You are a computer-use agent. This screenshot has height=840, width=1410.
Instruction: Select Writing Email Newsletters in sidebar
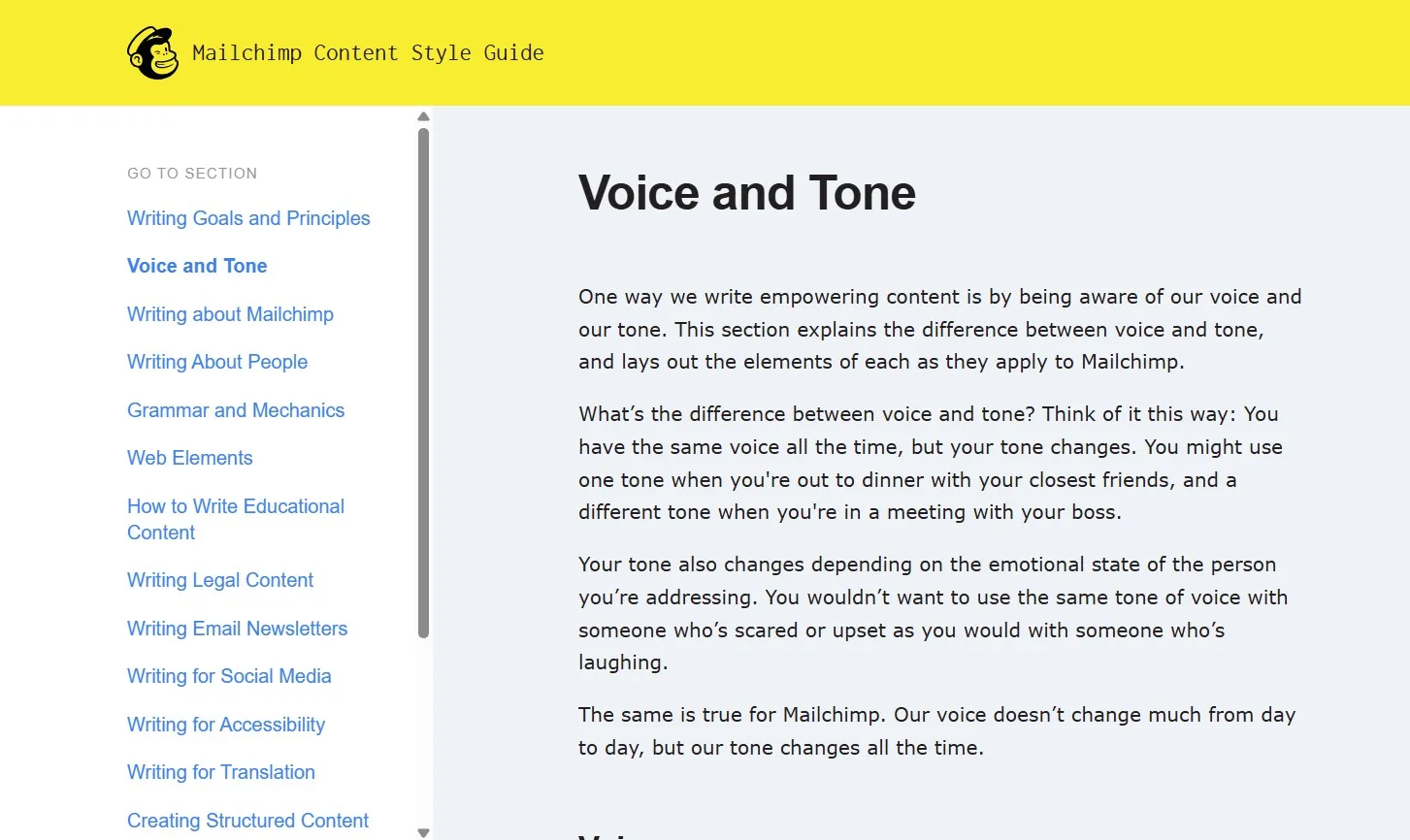pyautogui.click(x=237, y=629)
